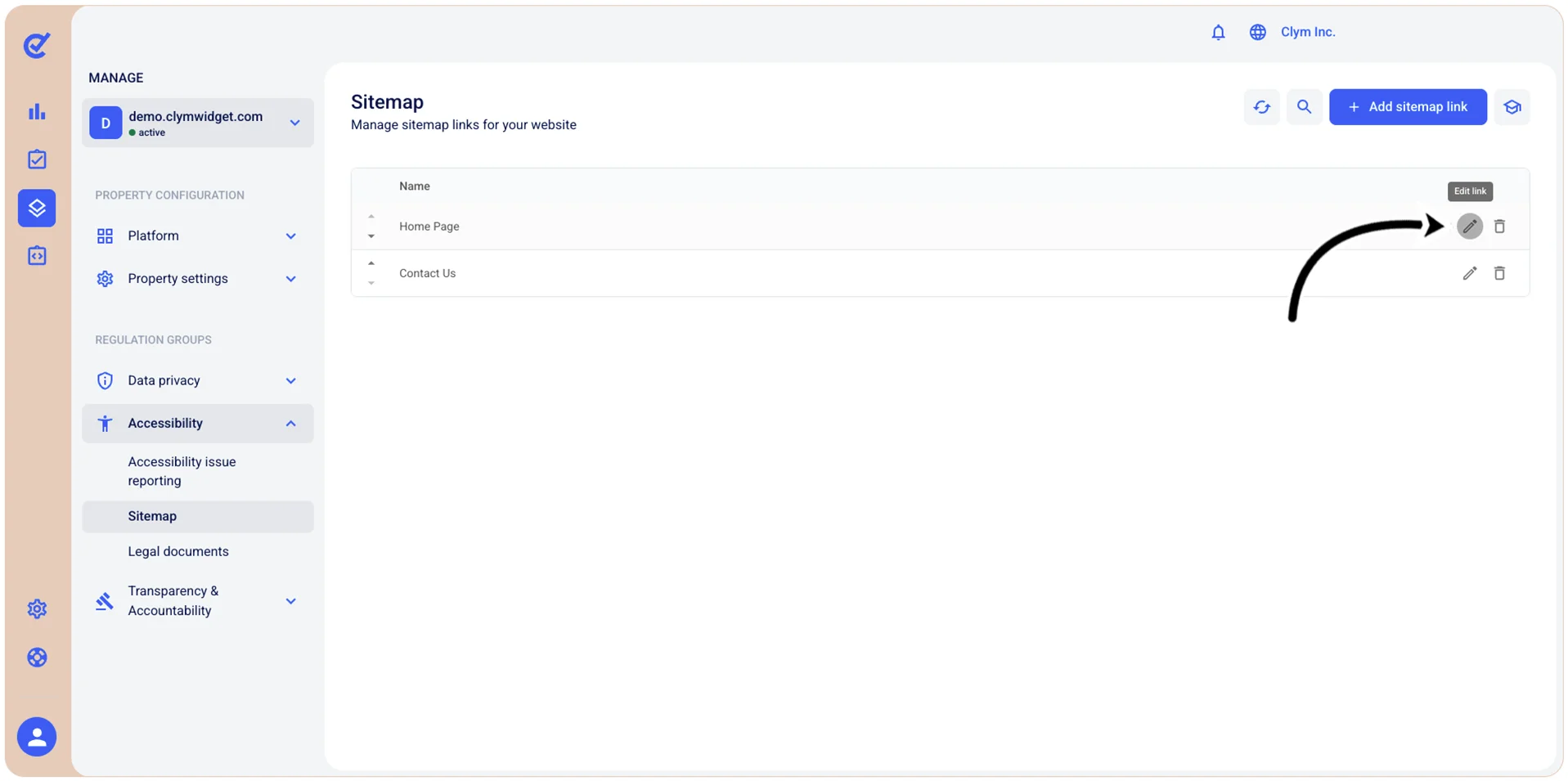1568x781 pixels.
Task: Click the Name column header
Action: 414,186
